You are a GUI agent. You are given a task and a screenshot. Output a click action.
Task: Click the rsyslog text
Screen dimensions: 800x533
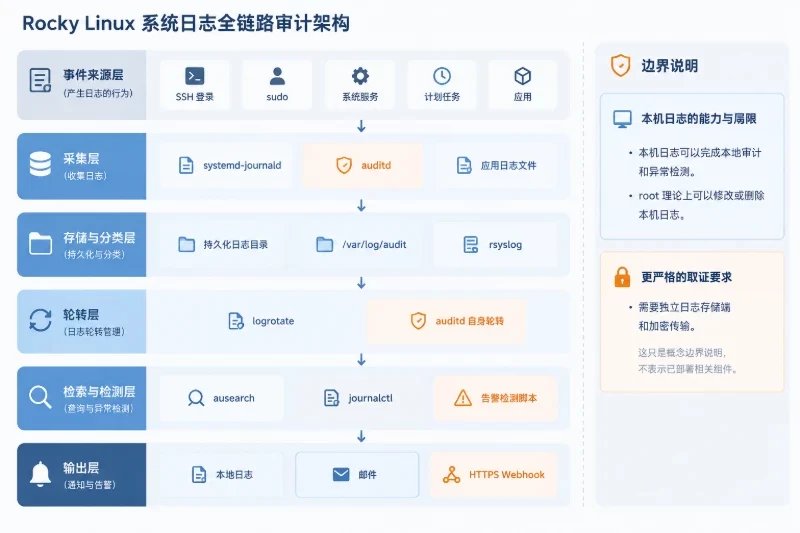pos(505,245)
